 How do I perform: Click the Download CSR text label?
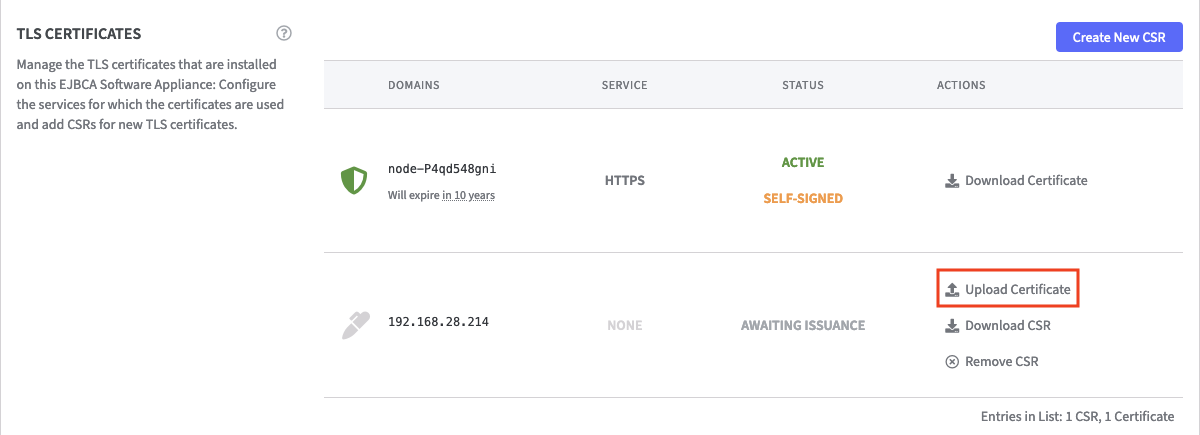point(1007,326)
